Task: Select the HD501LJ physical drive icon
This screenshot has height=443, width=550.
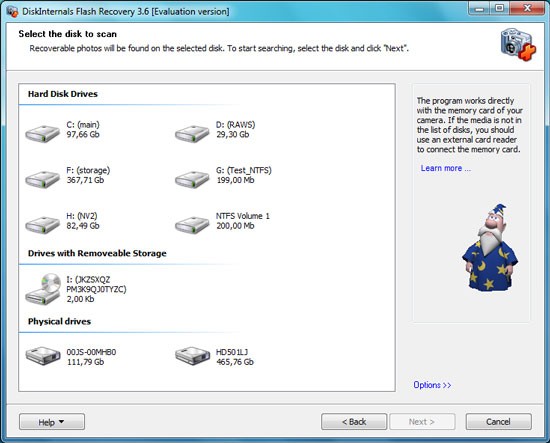Action: (193, 356)
